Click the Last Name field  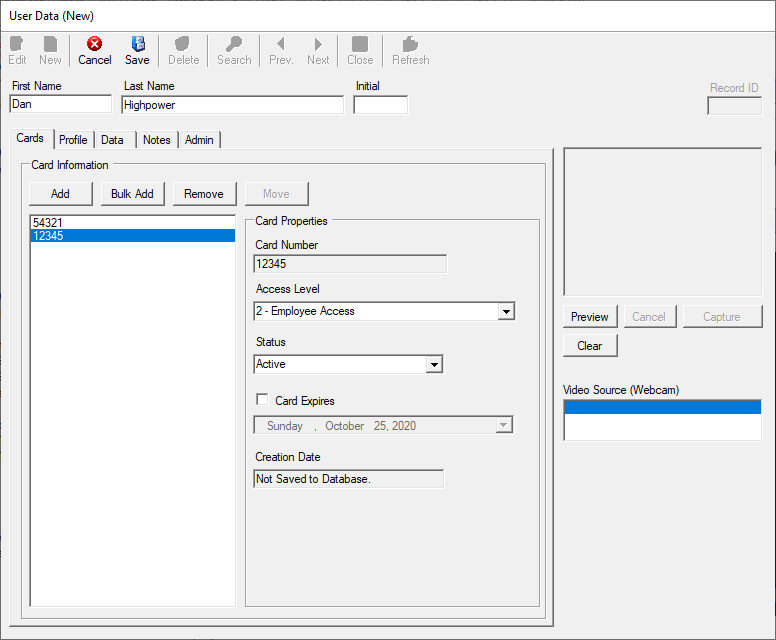point(232,105)
